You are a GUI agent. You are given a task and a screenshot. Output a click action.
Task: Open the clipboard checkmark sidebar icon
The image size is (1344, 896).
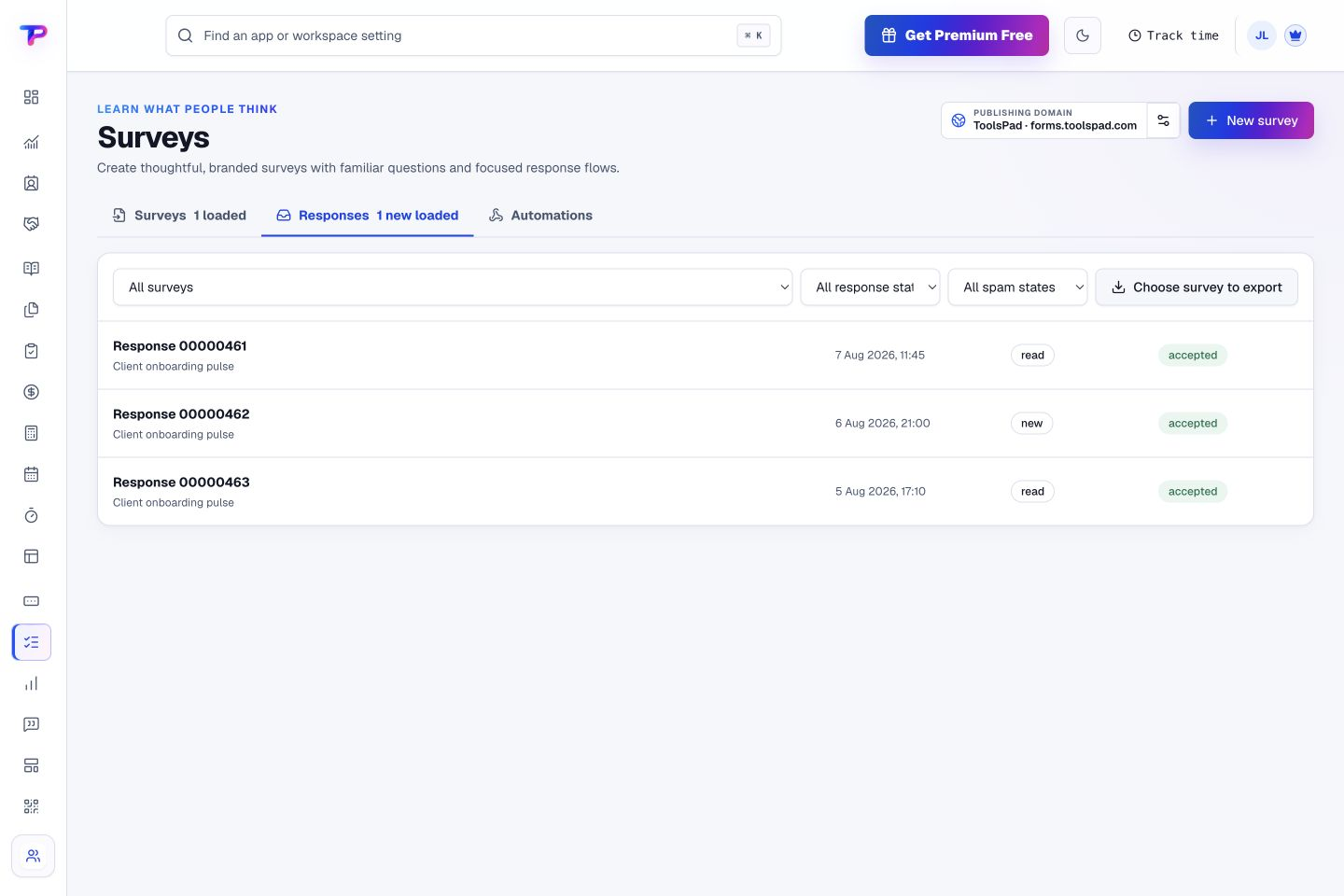pyautogui.click(x=31, y=351)
